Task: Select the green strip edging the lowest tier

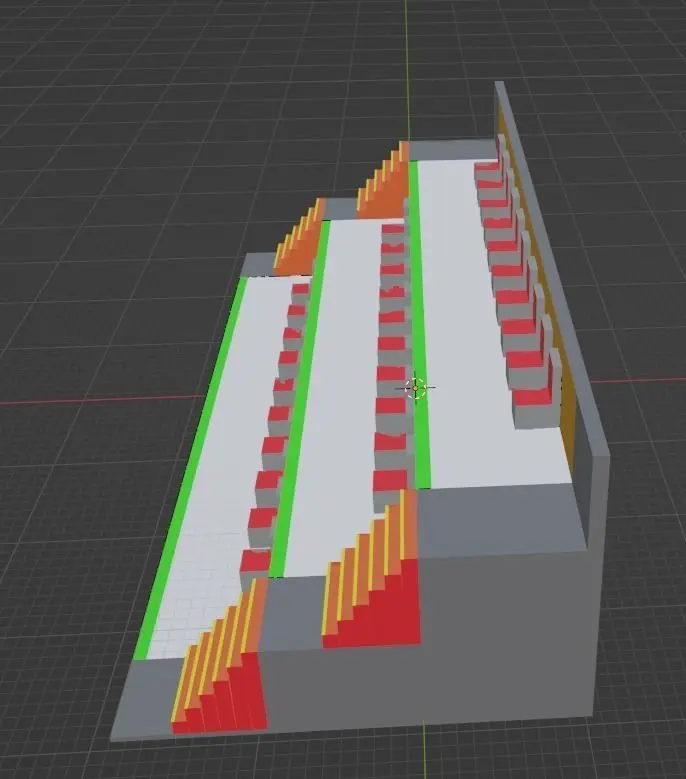Action: 191,467
